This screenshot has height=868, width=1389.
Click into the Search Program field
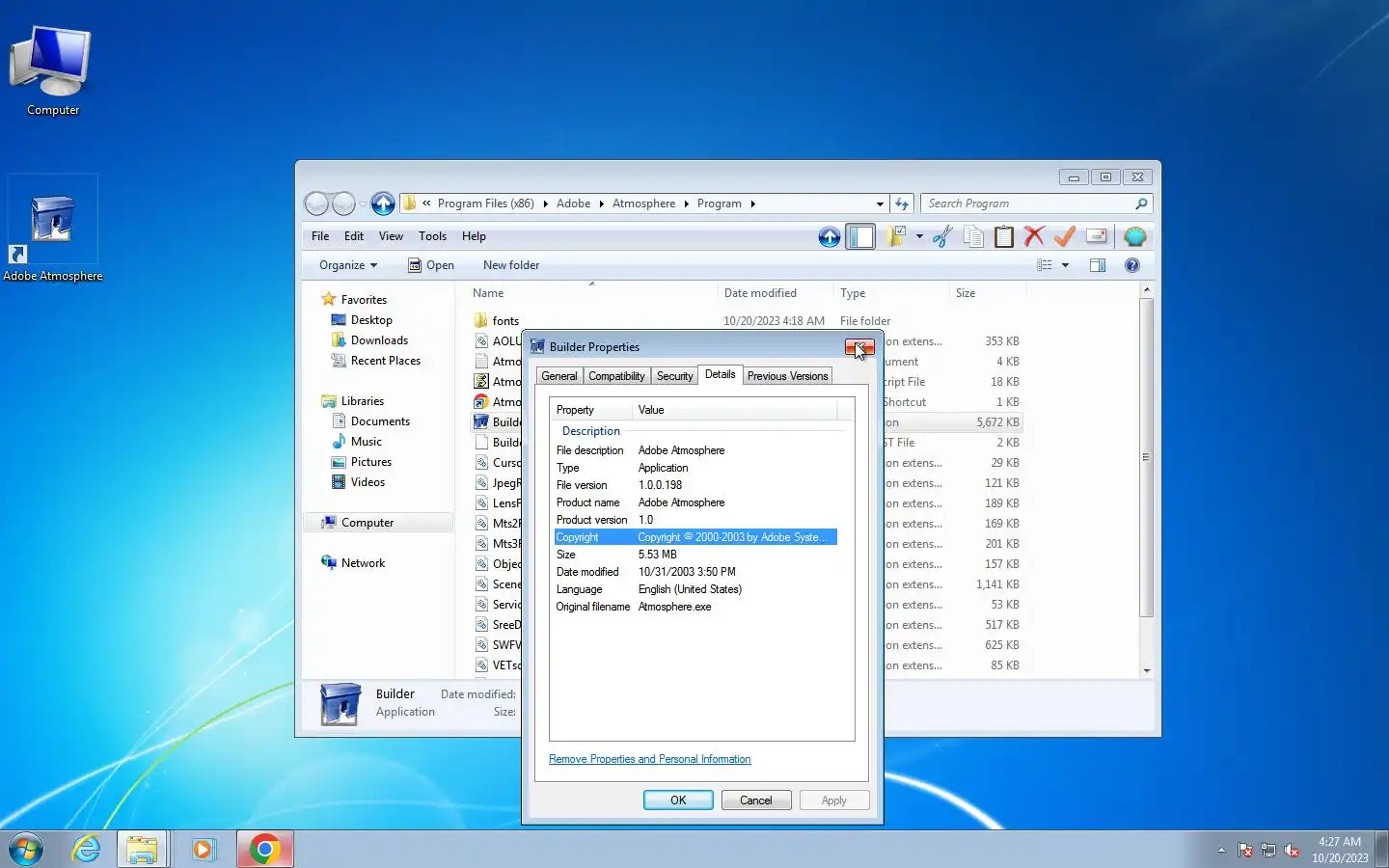click(x=1027, y=203)
